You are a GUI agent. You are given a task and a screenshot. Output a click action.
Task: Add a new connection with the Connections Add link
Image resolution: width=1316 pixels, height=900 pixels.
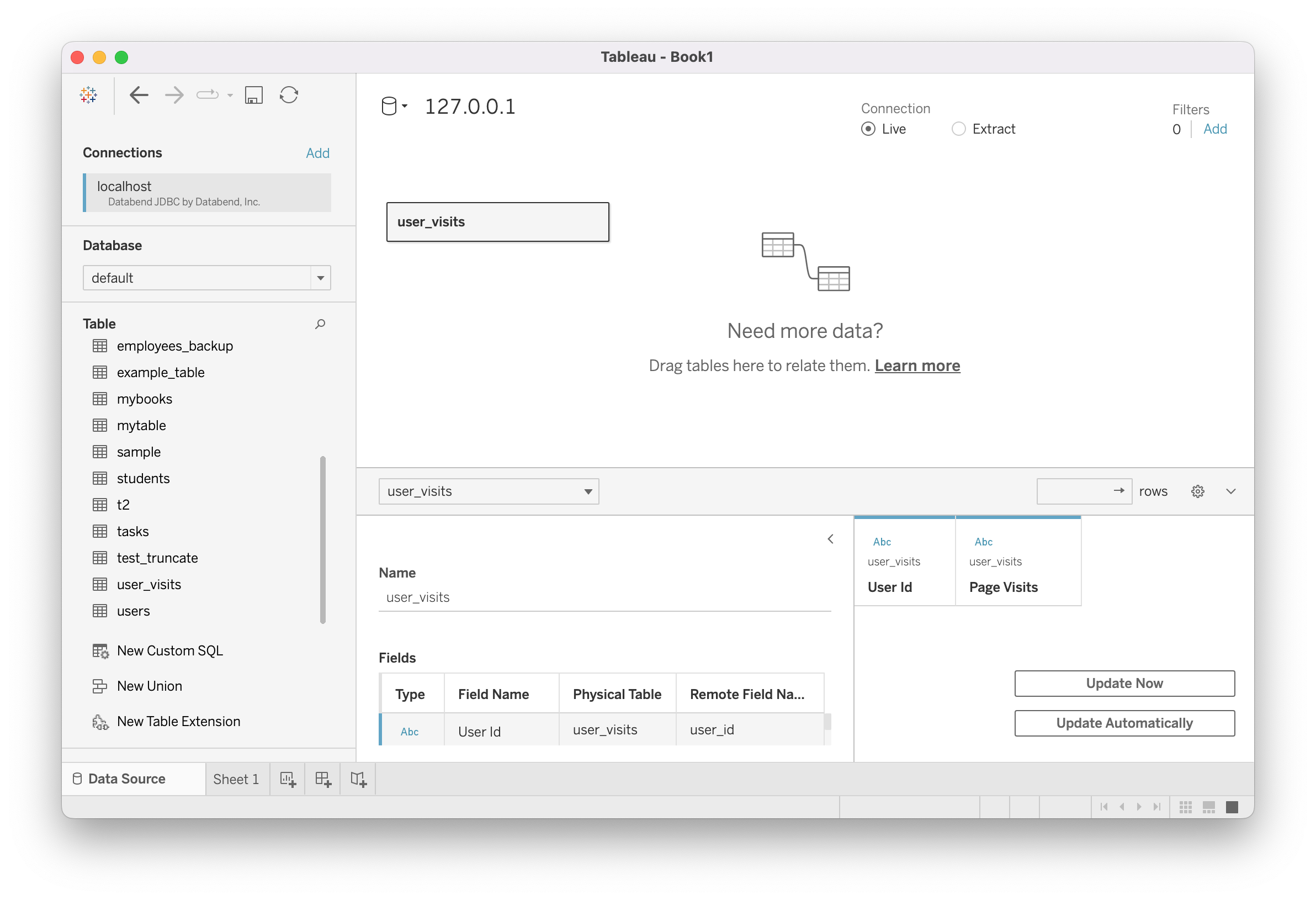point(317,153)
